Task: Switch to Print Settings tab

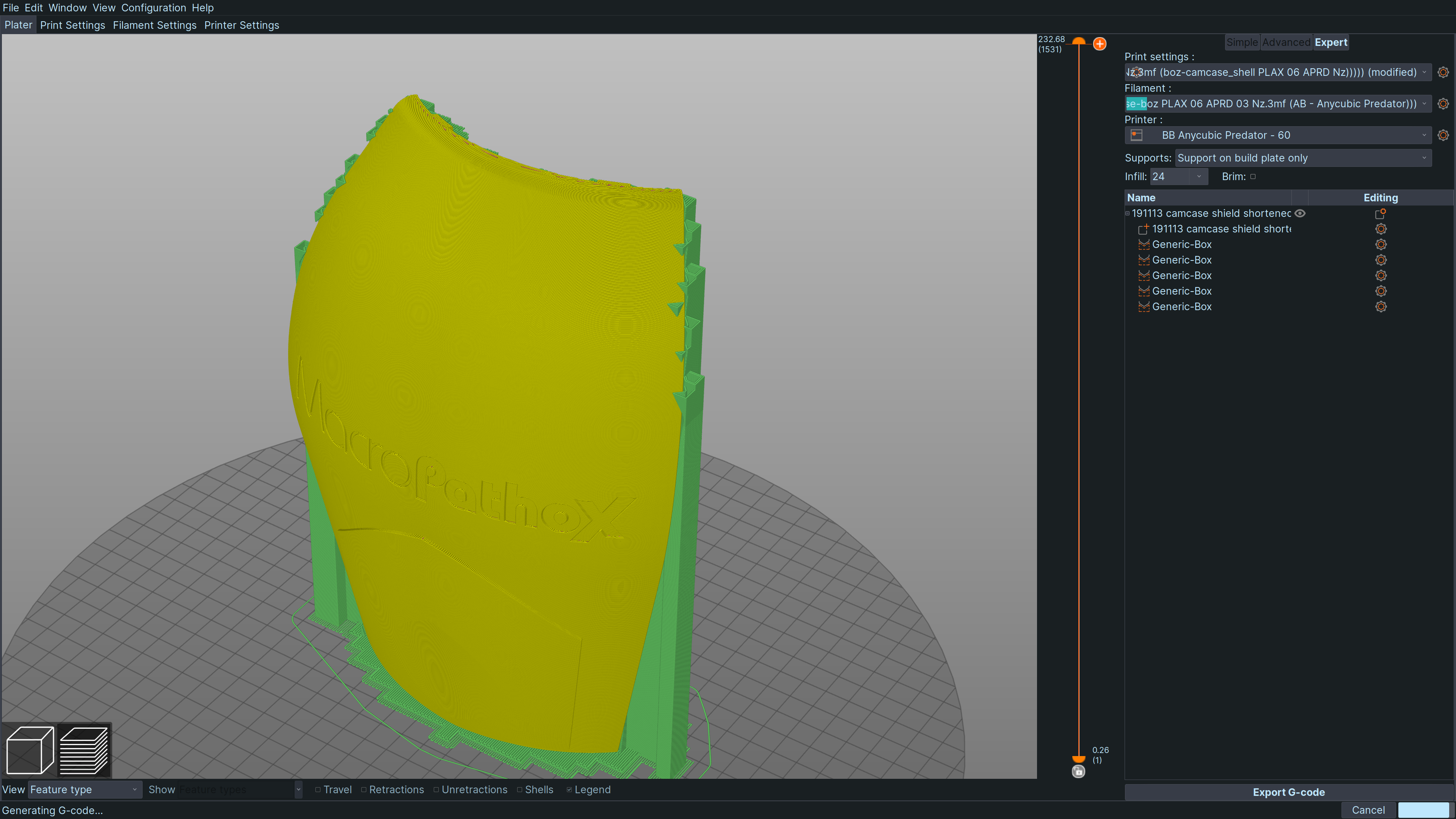Action: coord(72,25)
